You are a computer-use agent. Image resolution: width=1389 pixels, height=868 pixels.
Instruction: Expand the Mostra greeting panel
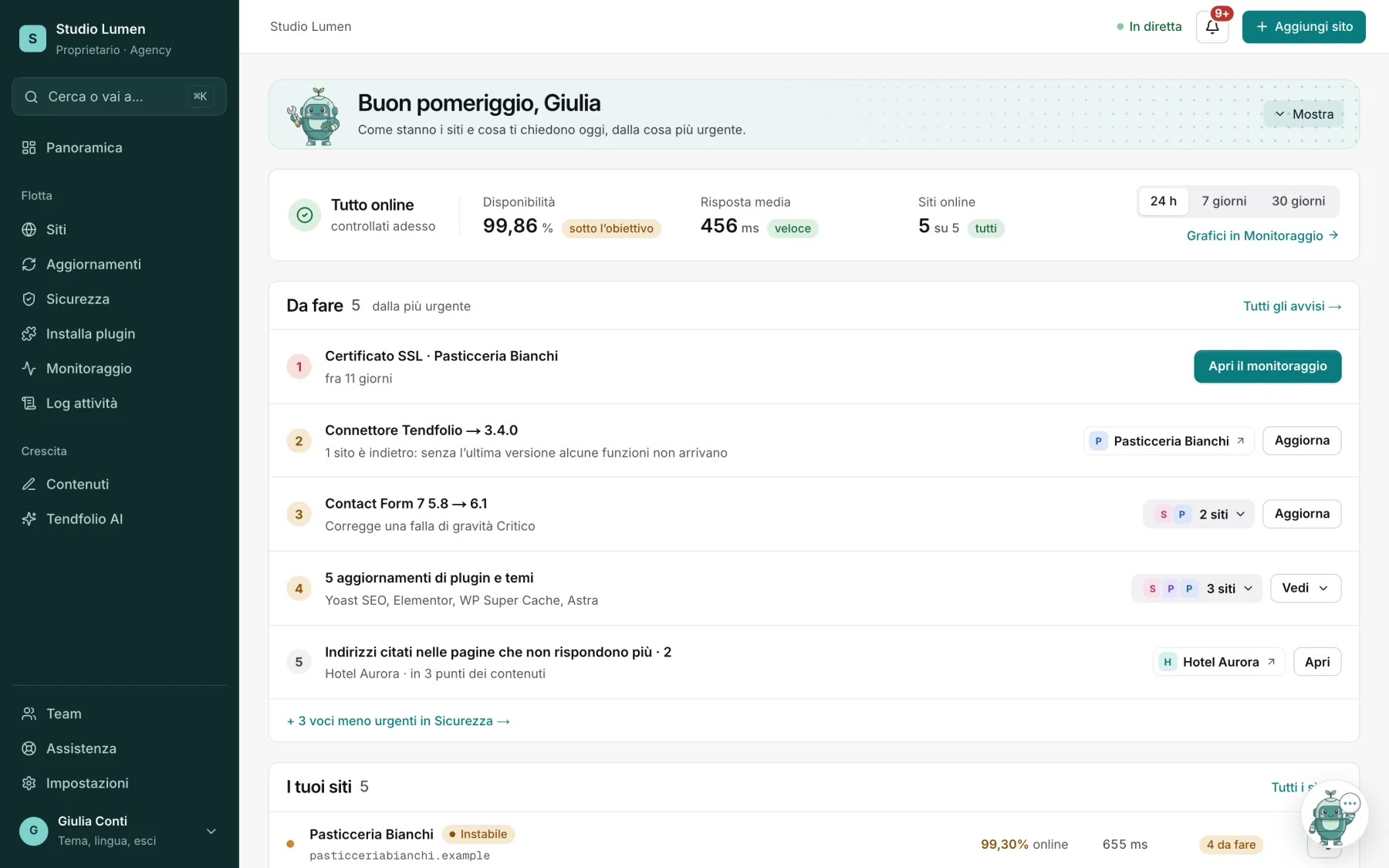[x=1303, y=114]
